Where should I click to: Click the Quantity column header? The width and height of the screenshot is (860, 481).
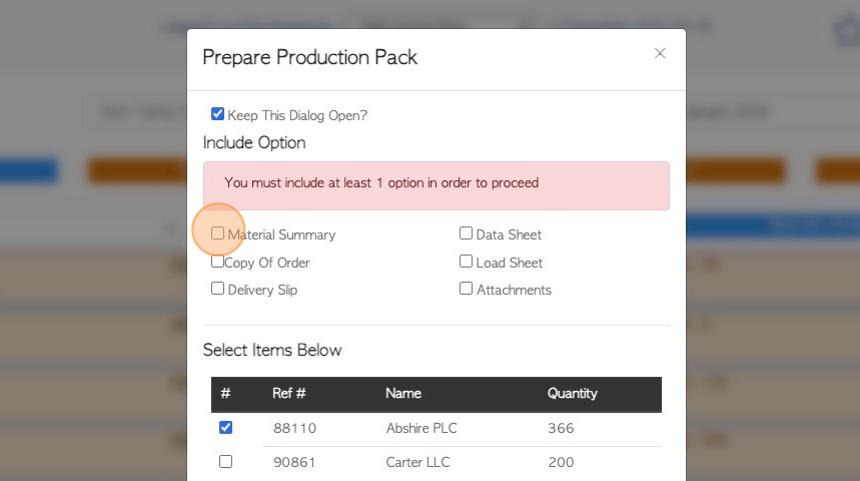pos(572,393)
